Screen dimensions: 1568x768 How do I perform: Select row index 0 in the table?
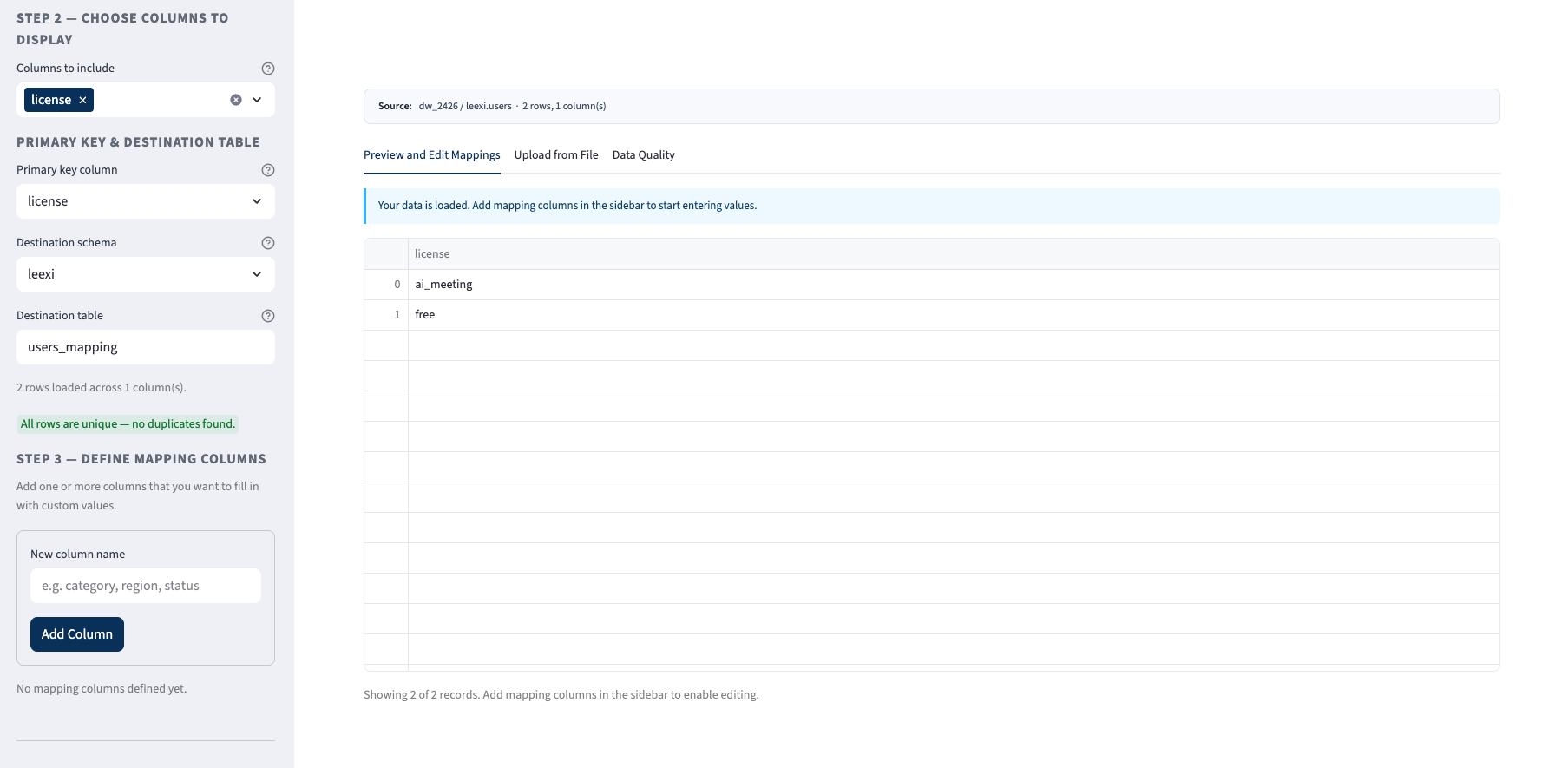coord(386,285)
